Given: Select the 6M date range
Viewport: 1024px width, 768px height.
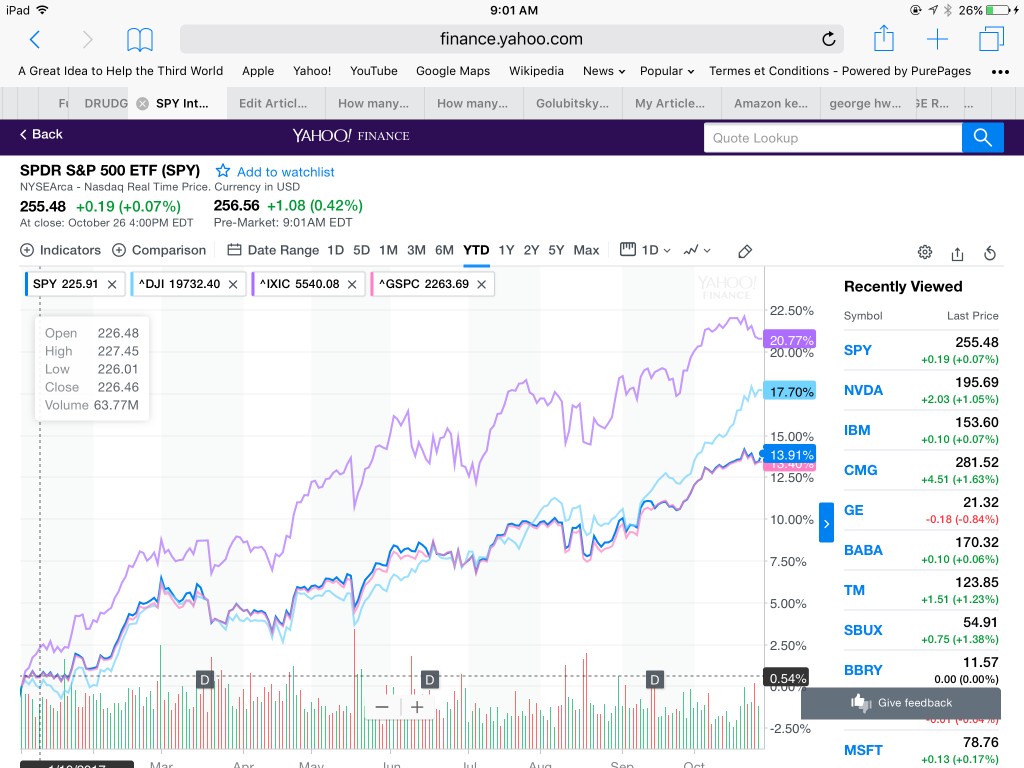Looking at the screenshot, I should coord(444,250).
